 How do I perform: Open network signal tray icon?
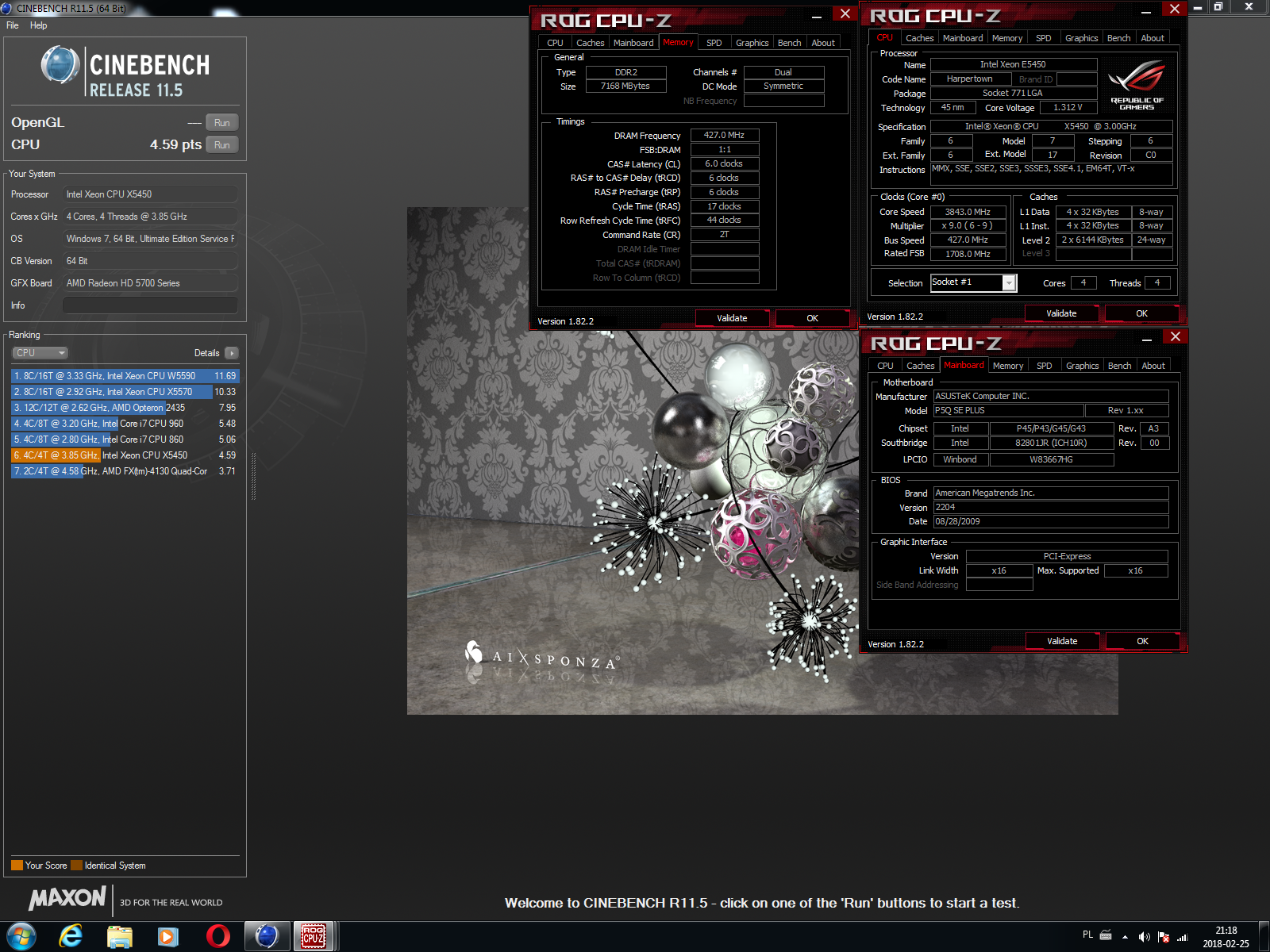click(1182, 937)
